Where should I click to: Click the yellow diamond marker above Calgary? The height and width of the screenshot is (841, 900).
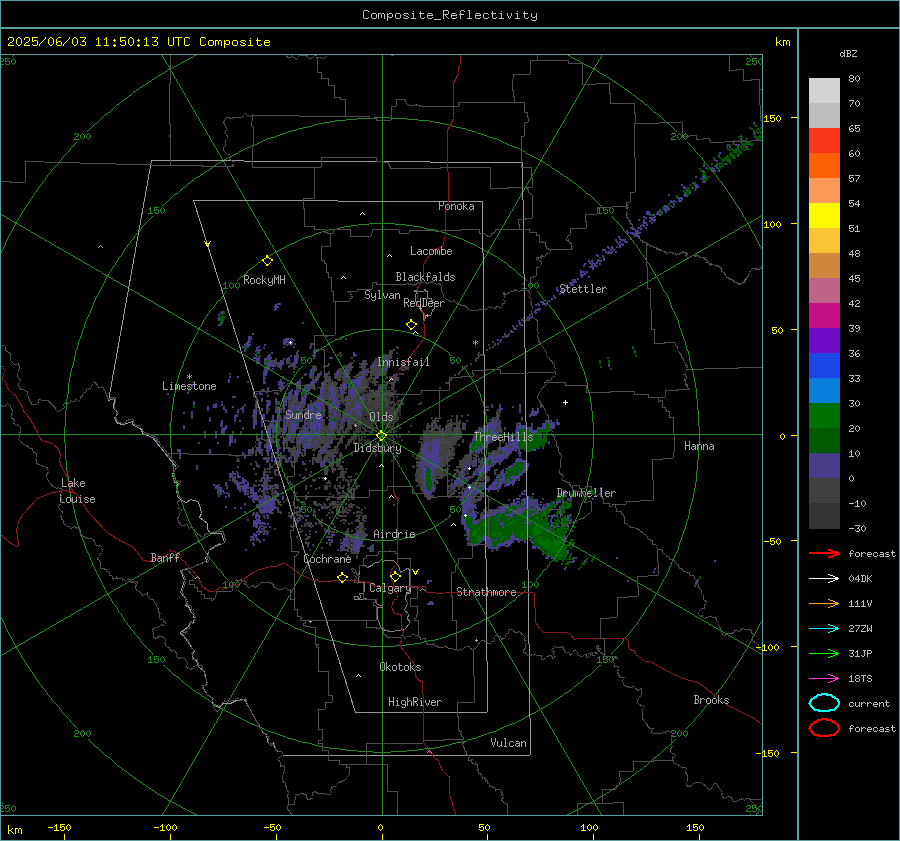point(395,576)
